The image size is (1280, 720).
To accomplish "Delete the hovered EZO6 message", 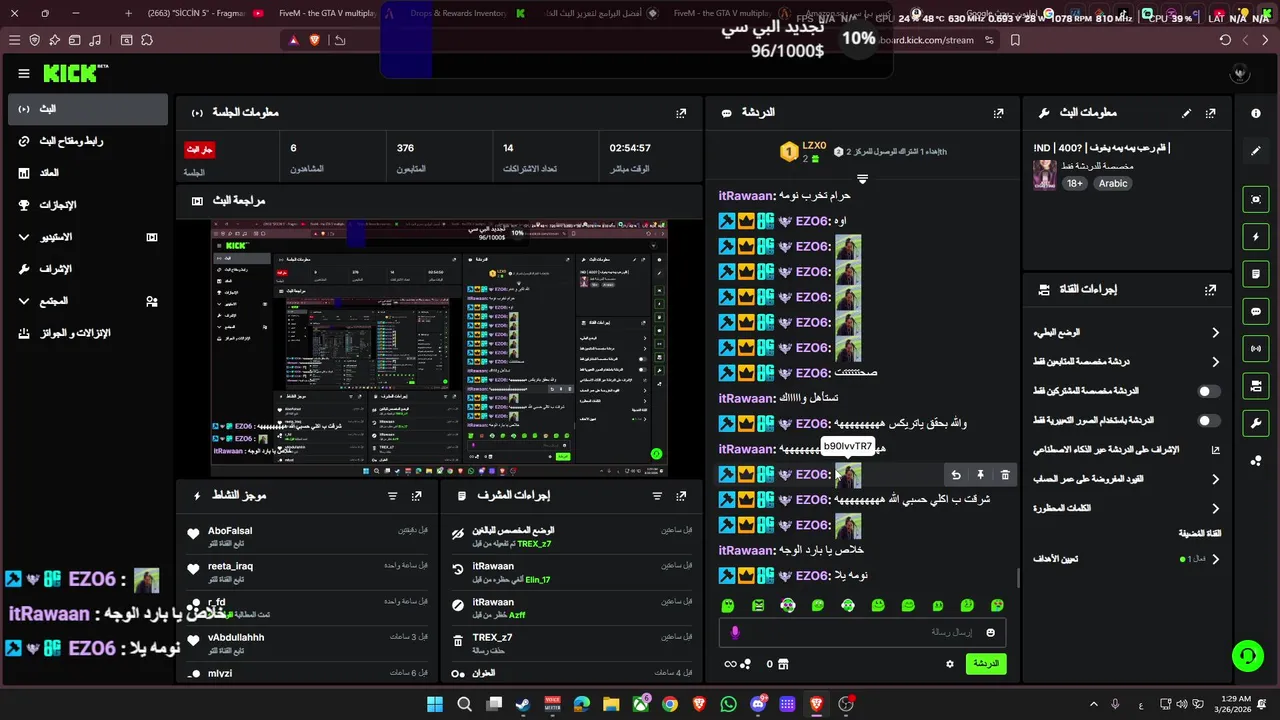I will click(1005, 475).
